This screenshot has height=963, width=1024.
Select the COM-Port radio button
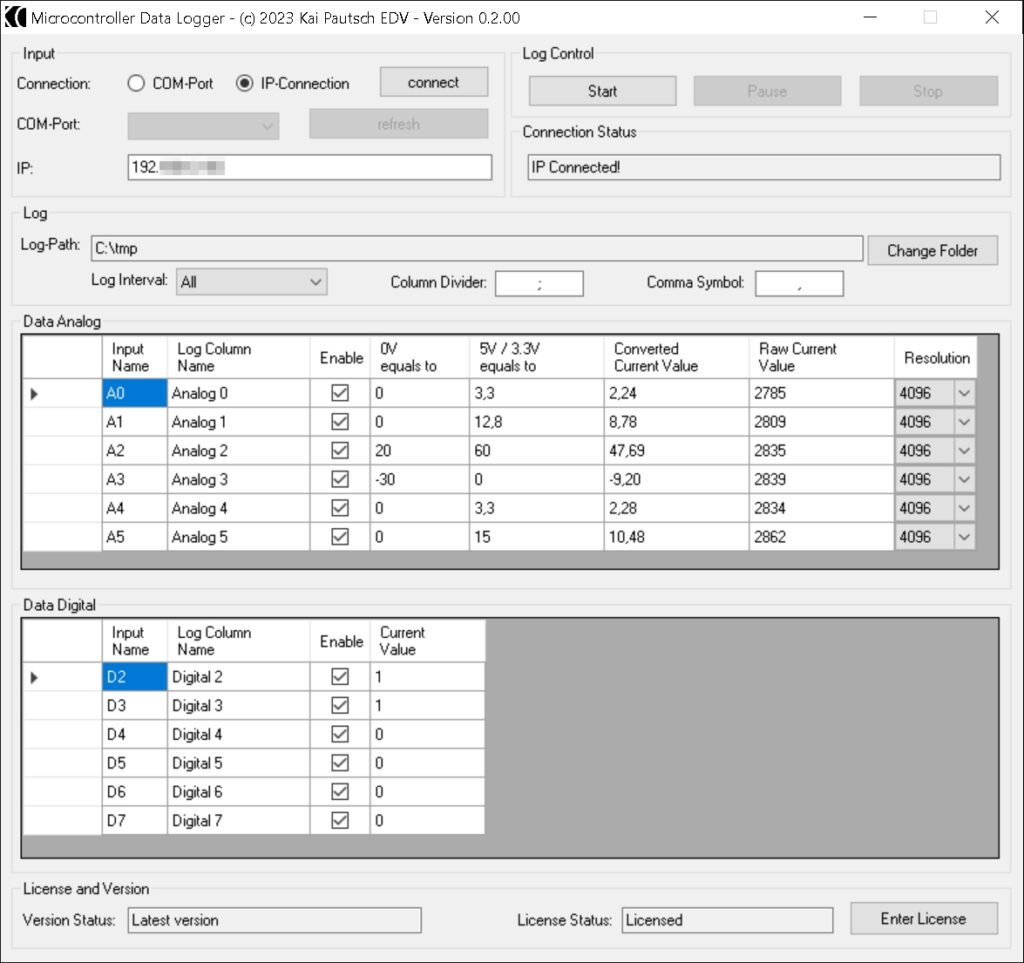136,84
